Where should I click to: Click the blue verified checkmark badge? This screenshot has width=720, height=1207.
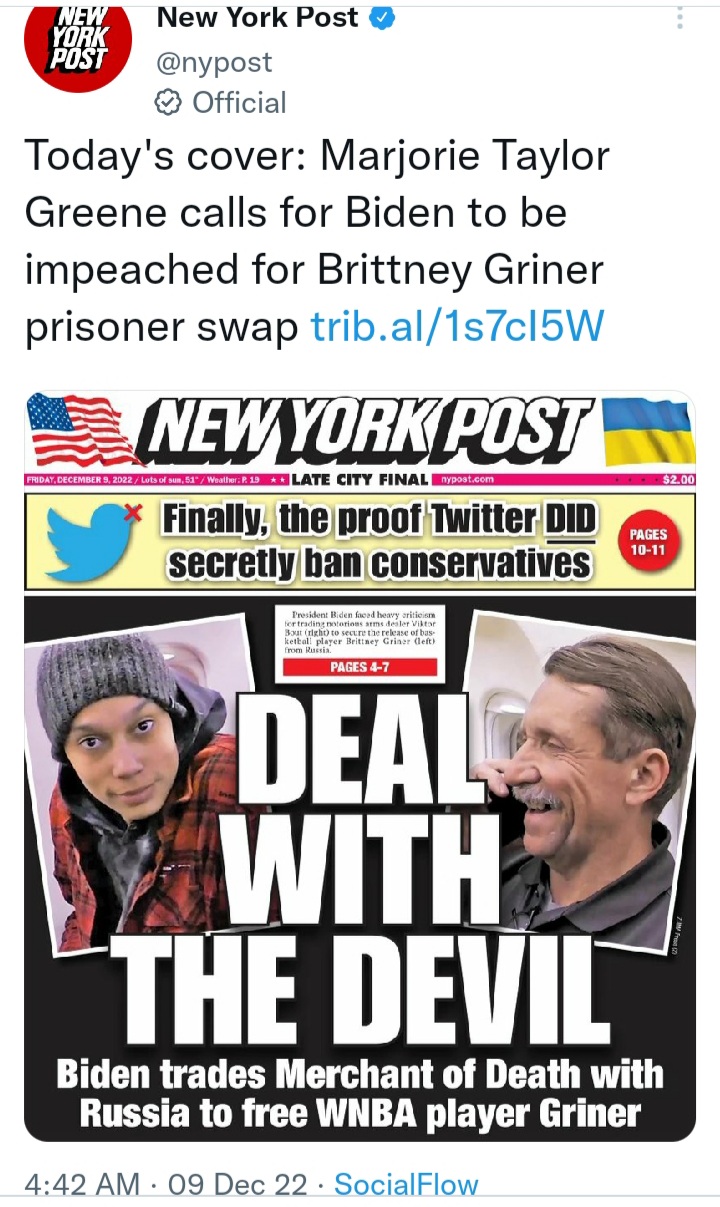coord(383,17)
